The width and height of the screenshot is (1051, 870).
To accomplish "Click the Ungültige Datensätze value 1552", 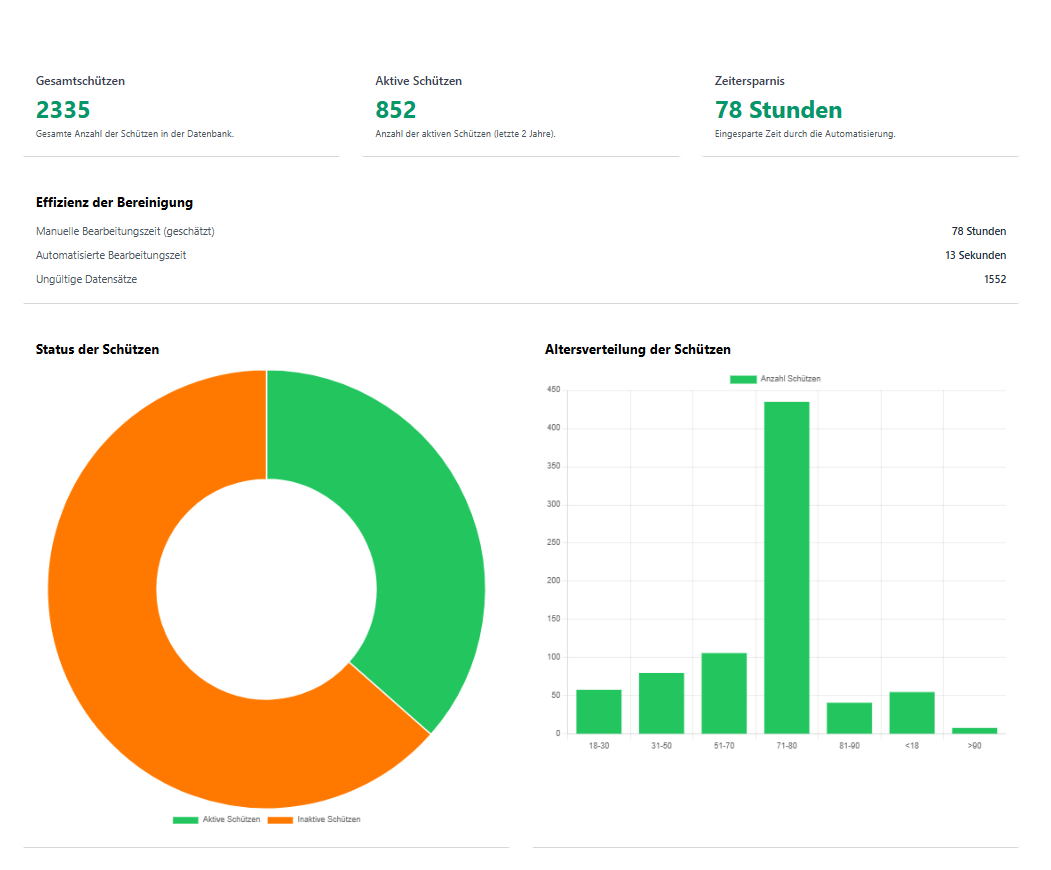I will [994, 279].
